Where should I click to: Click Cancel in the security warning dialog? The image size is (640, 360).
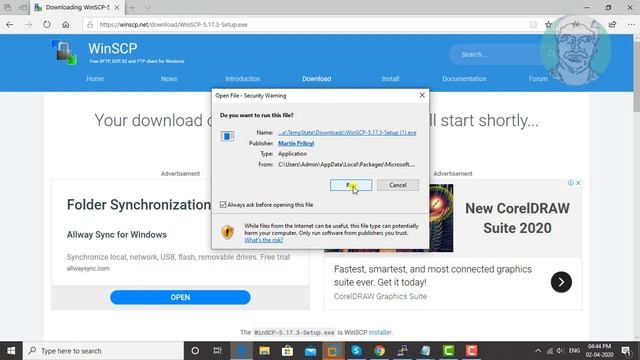point(398,185)
